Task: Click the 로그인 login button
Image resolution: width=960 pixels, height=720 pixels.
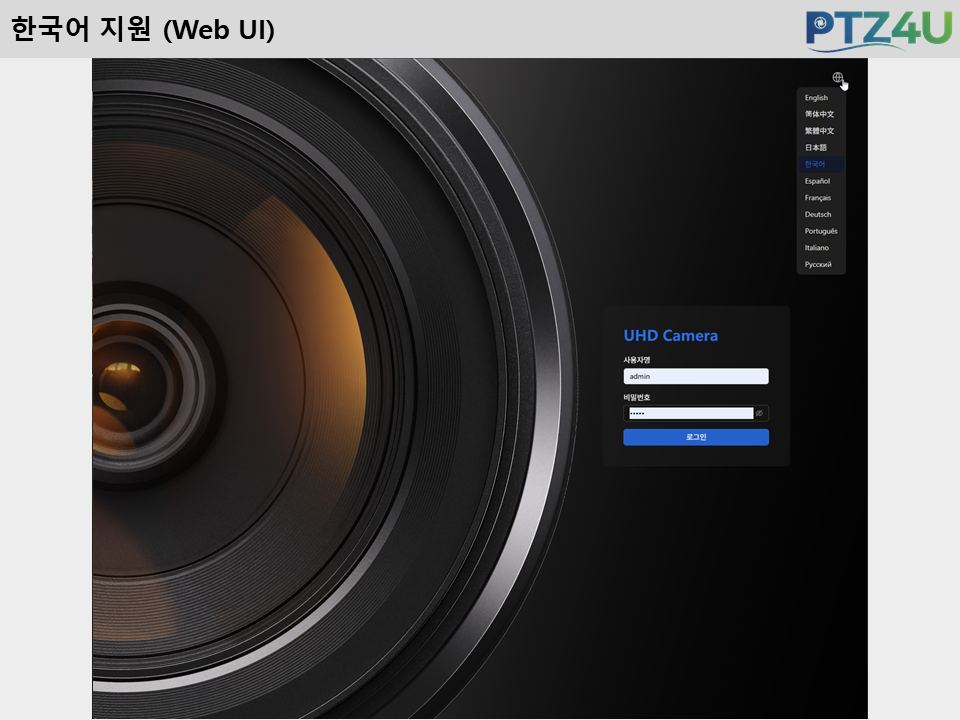Action: (696, 437)
